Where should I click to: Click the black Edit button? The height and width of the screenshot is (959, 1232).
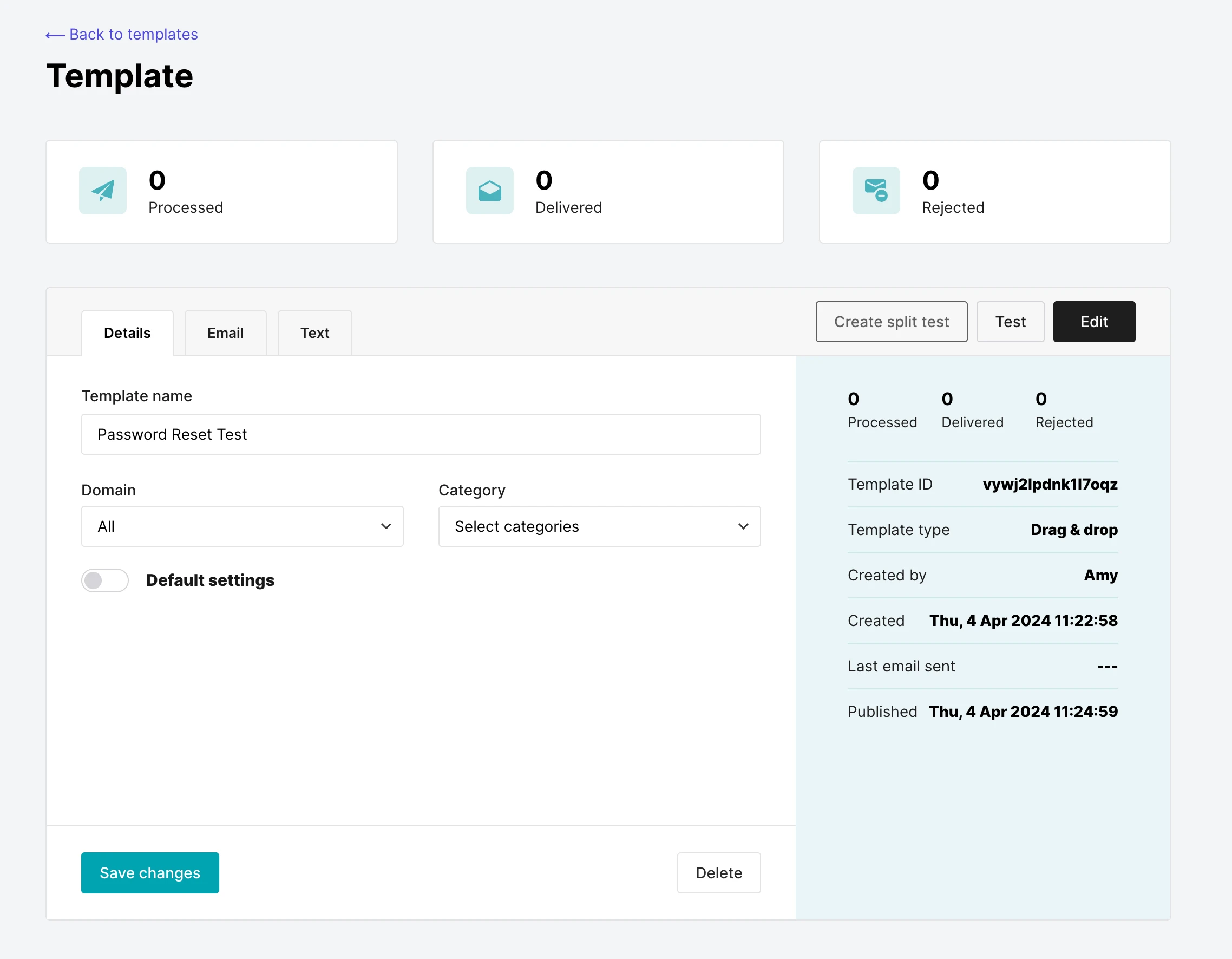coord(1093,322)
